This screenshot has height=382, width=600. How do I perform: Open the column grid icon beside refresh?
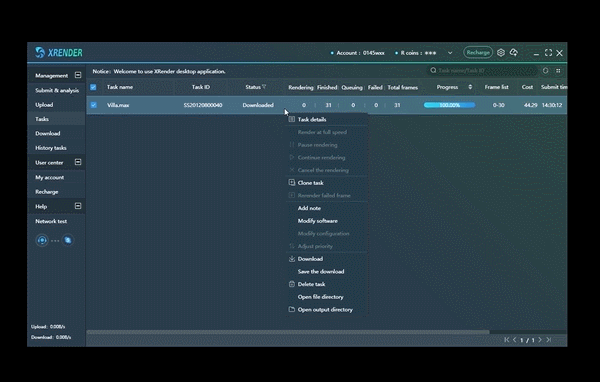tap(558, 71)
